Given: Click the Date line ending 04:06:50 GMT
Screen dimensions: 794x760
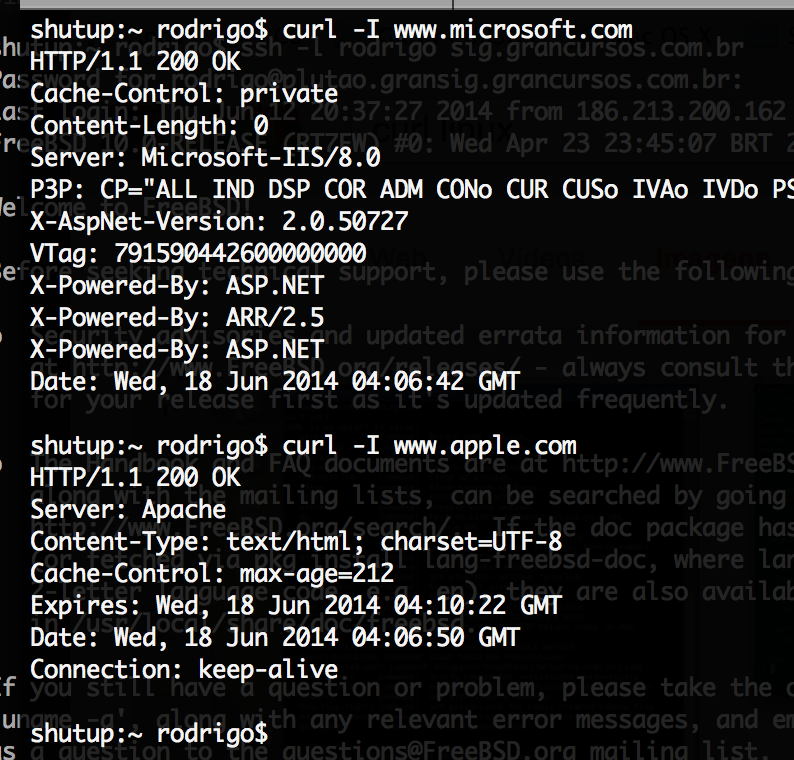Looking at the screenshot, I should (275, 637).
